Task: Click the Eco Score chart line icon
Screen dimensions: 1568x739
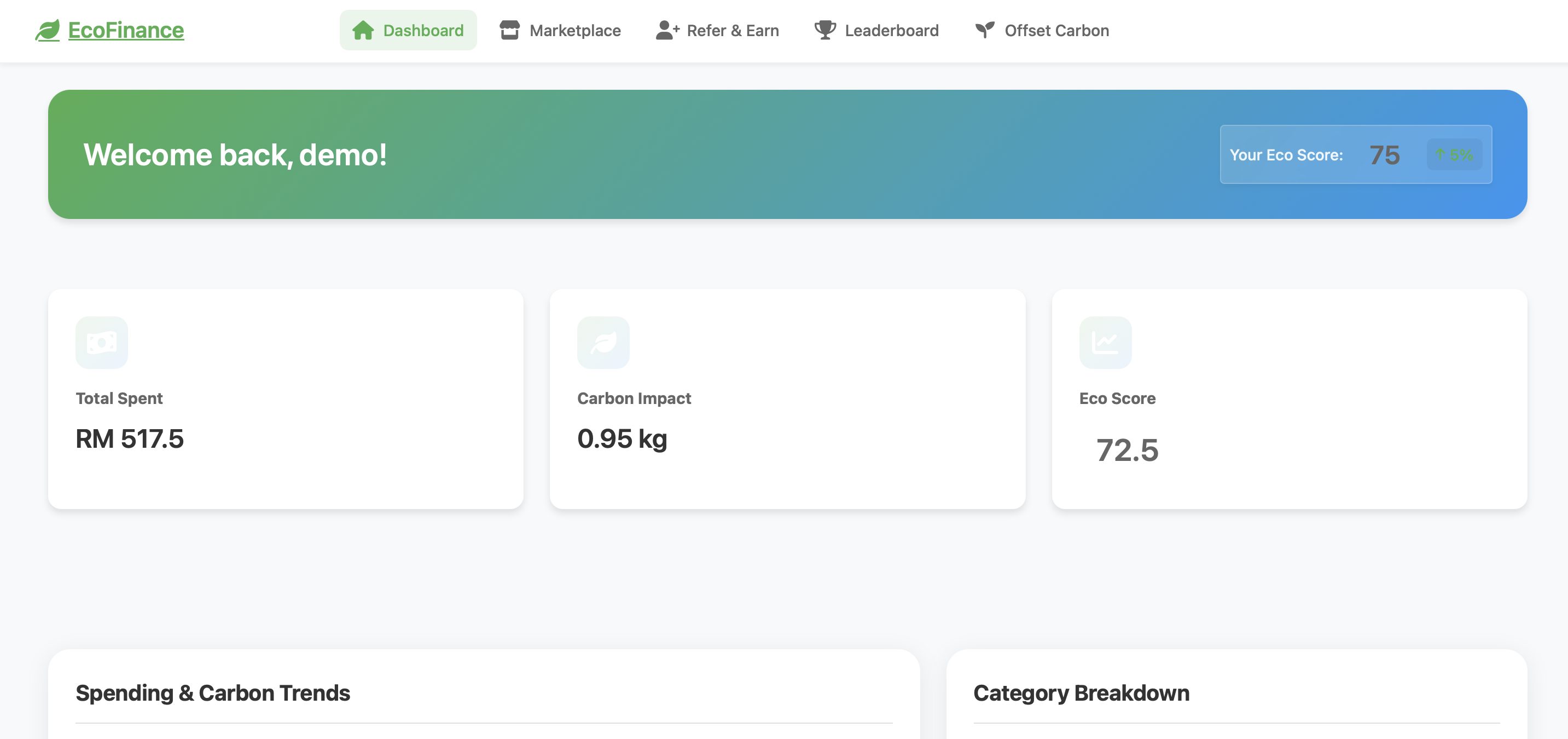Action: [x=1105, y=342]
